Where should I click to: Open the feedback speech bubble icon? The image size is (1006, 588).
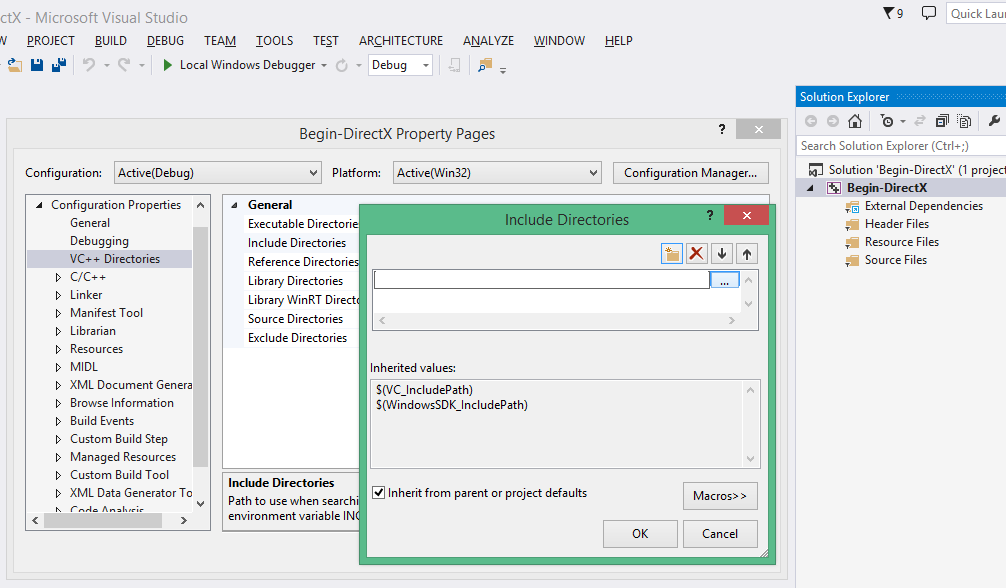click(928, 13)
